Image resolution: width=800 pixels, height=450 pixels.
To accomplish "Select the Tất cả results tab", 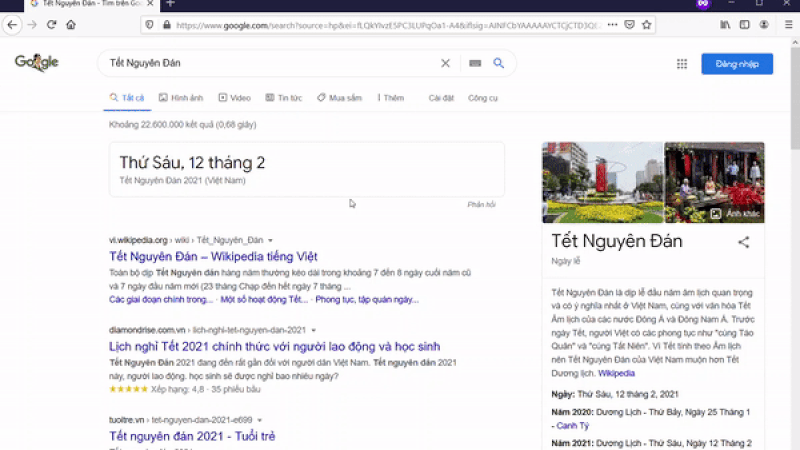I will (127, 97).
